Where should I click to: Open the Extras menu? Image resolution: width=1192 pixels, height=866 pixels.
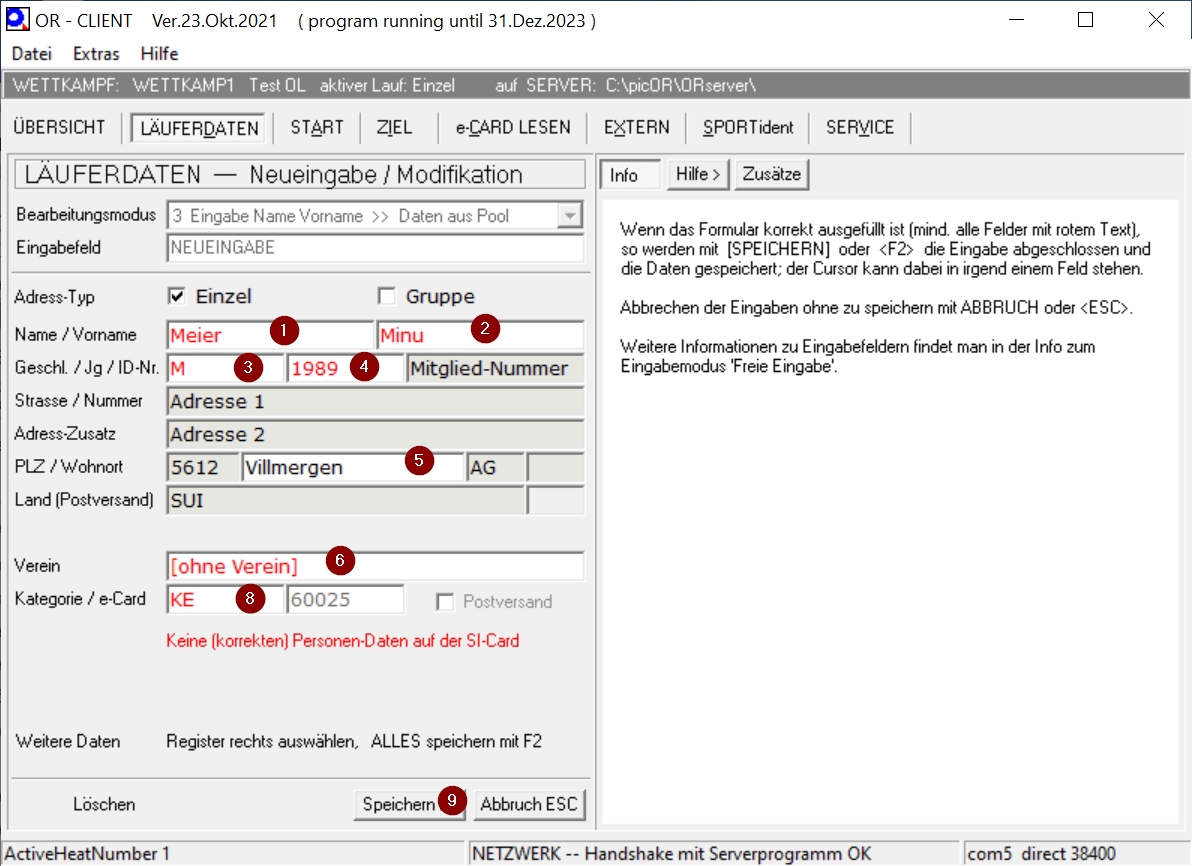(96, 54)
